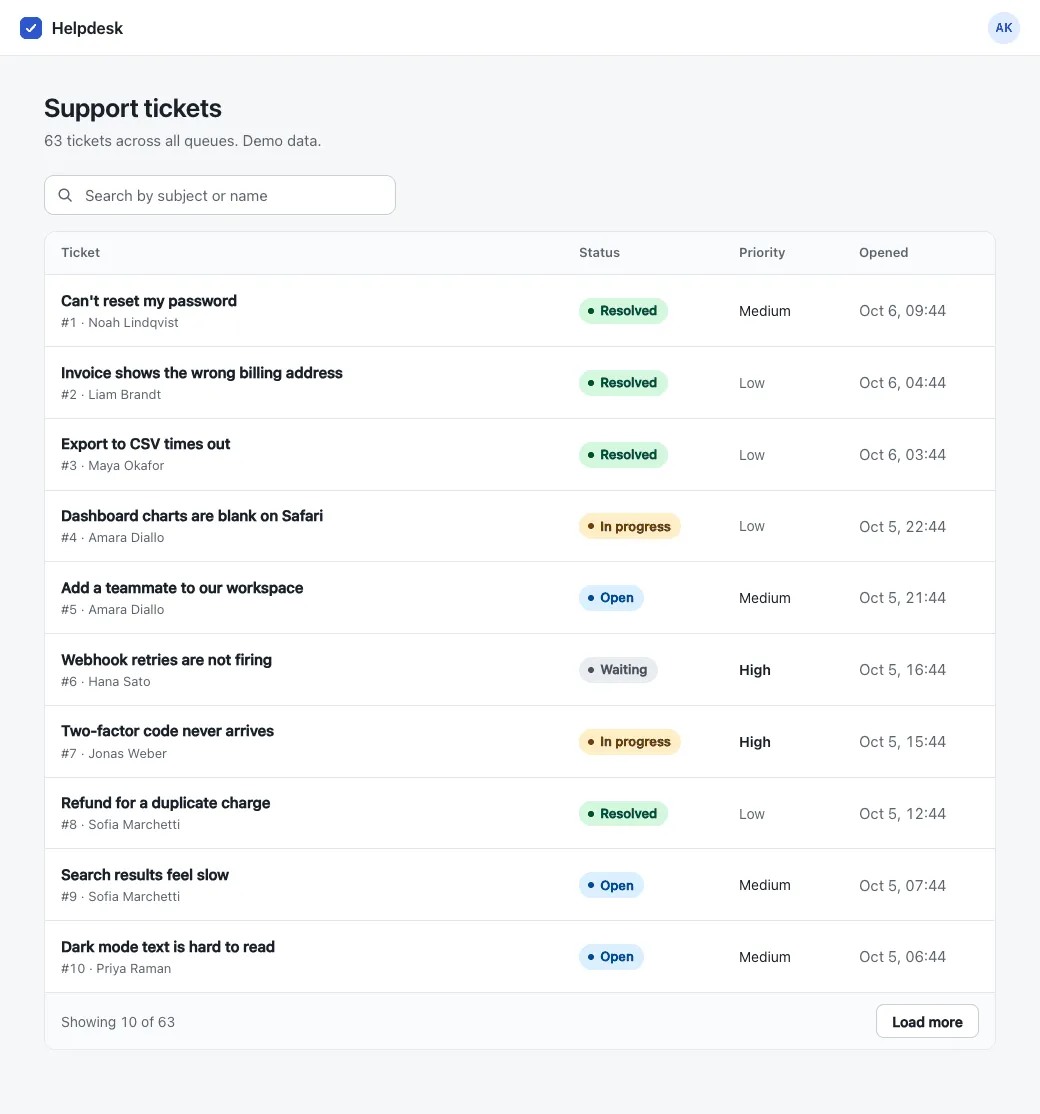Load more tickets
This screenshot has width=1040, height=1114.
click(x=927, y=1022)
